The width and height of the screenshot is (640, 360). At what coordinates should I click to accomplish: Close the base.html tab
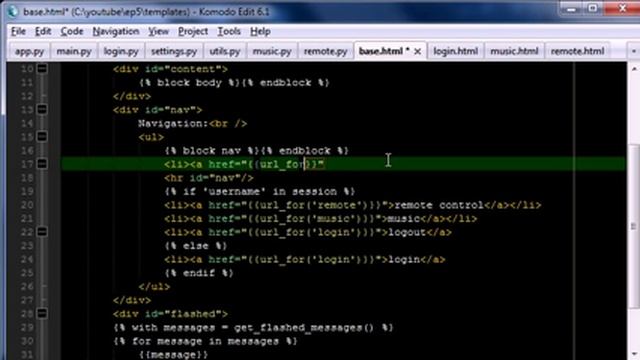(418, 51)
